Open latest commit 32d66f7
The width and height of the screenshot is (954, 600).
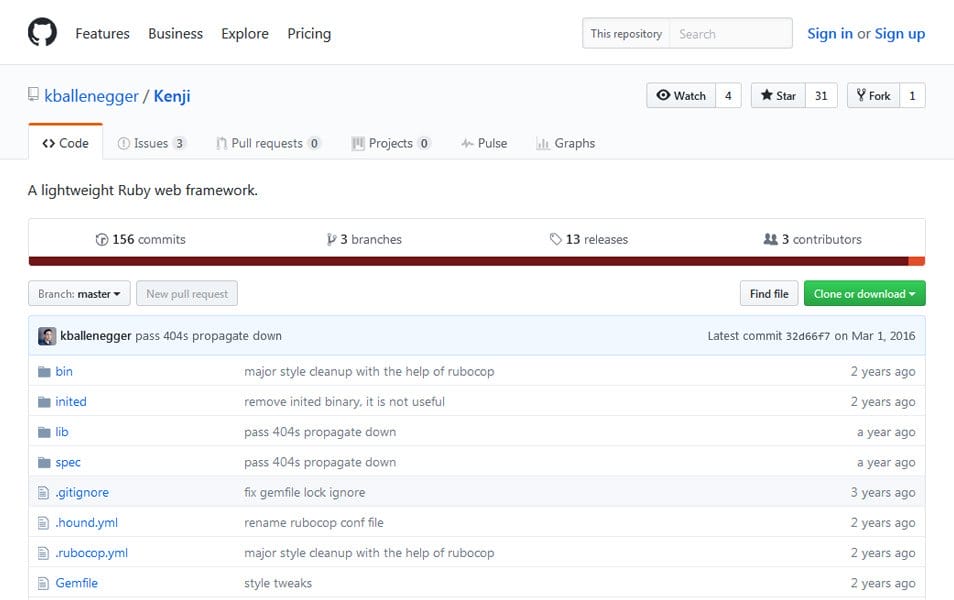click(x=808, y=337)
